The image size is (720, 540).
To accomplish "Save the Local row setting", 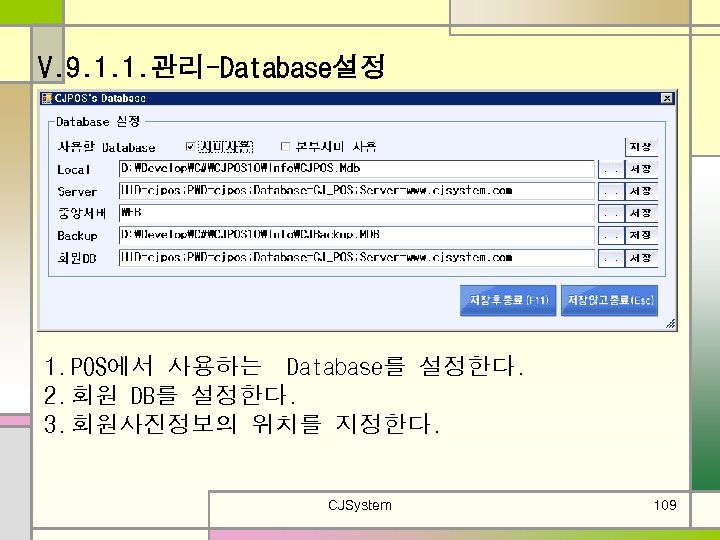I will (x=641, y=169).
